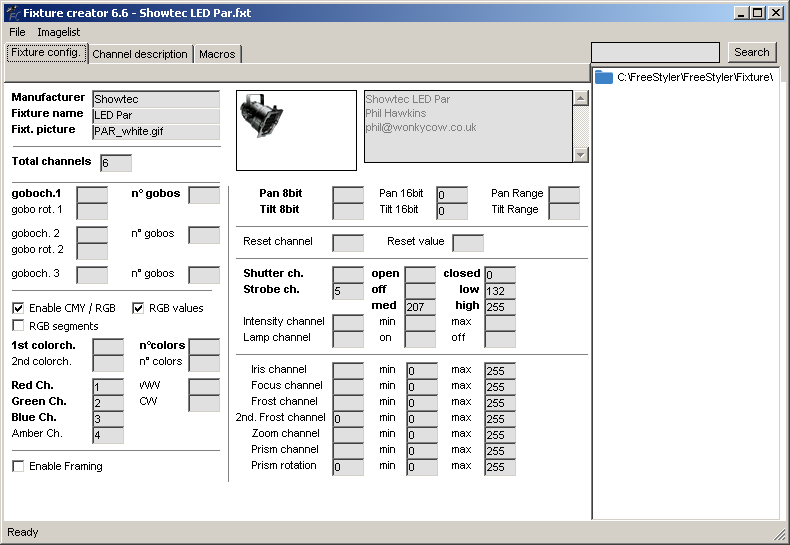Open the File menu
The height and width of the screenshot is (545, 790).
pos(17,32)
